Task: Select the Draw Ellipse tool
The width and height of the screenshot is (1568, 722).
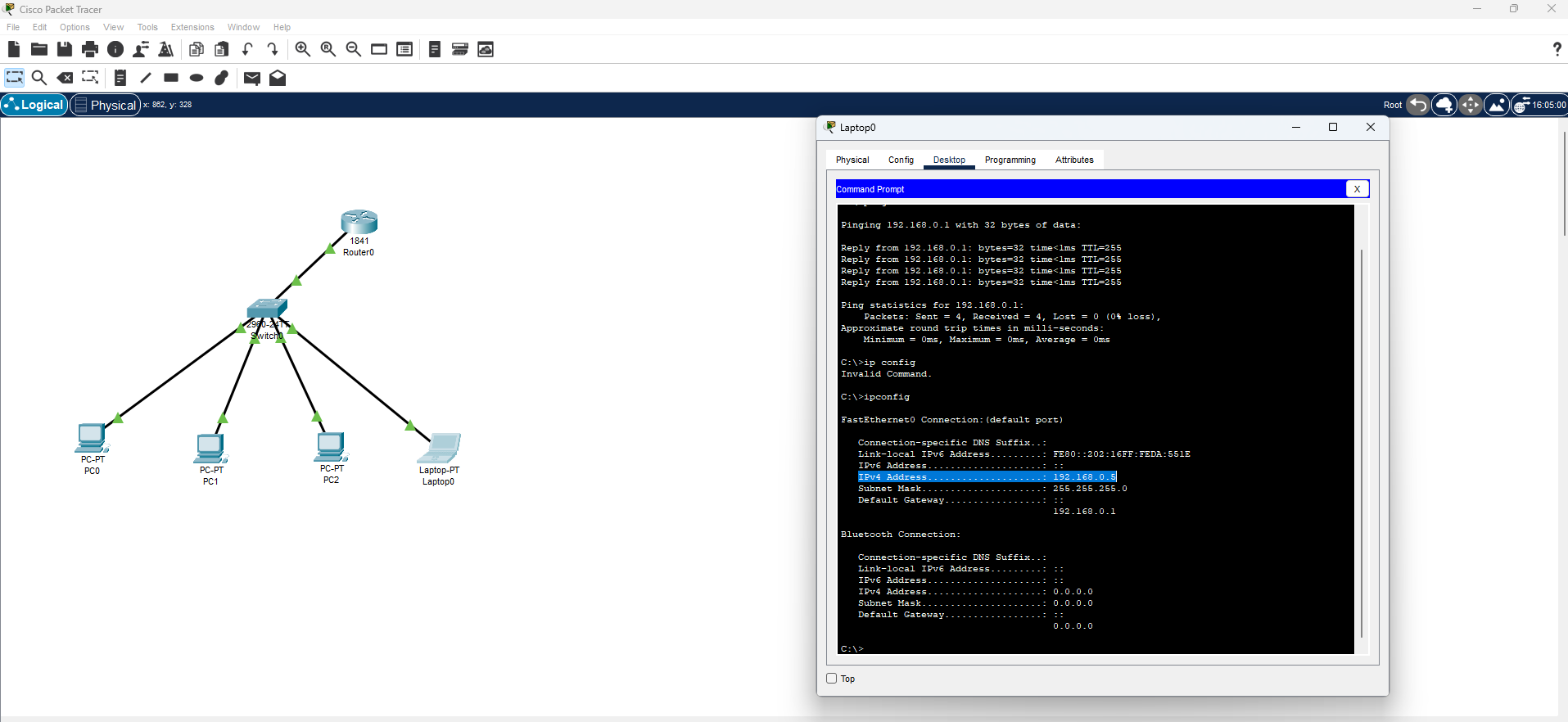Action: point(197,78)
